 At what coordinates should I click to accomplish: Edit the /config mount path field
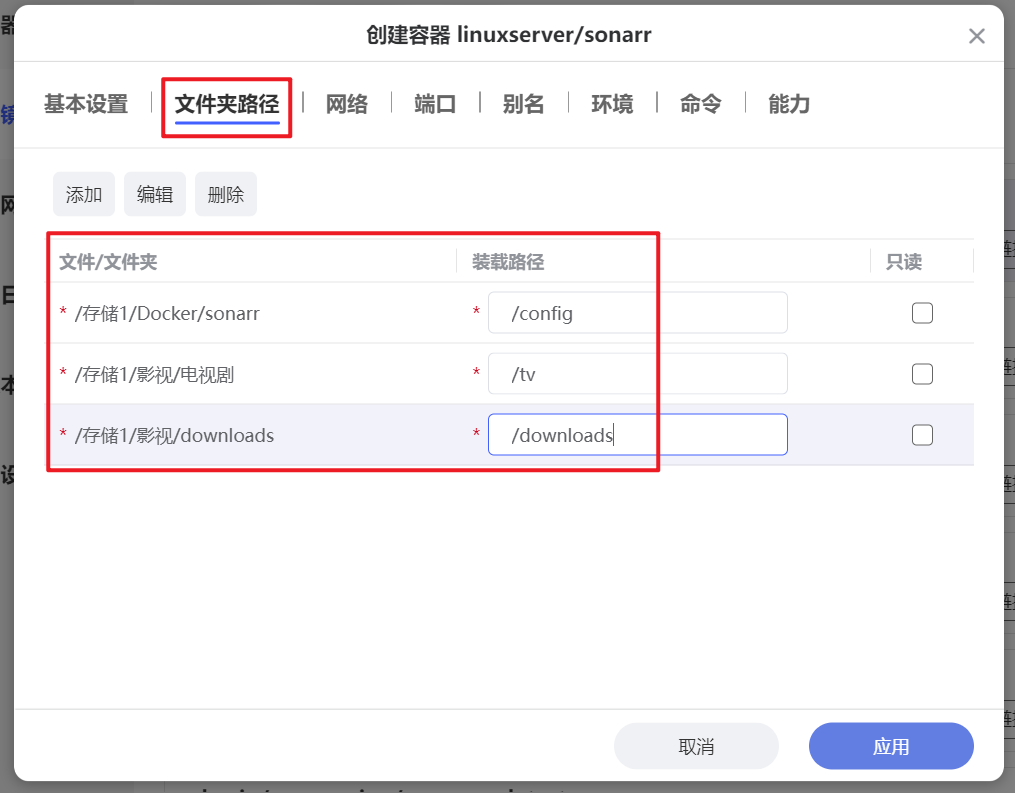point(638,313)
